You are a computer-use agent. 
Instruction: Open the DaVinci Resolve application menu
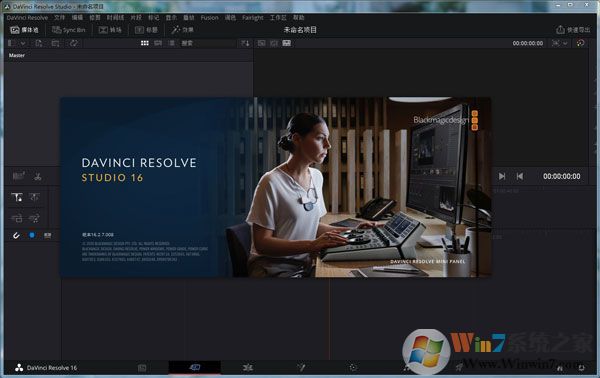[27, 18]
